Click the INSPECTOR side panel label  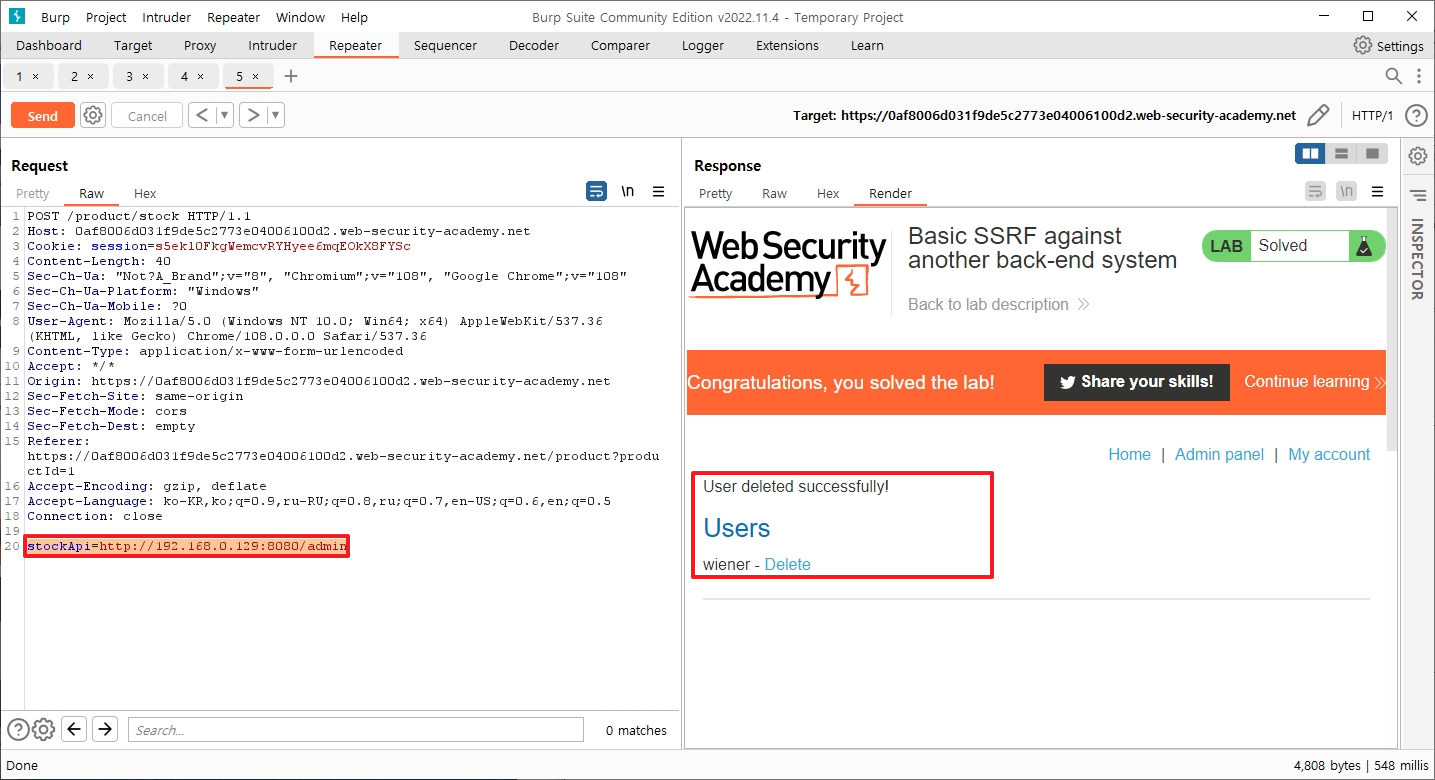tap(1417, 259)
